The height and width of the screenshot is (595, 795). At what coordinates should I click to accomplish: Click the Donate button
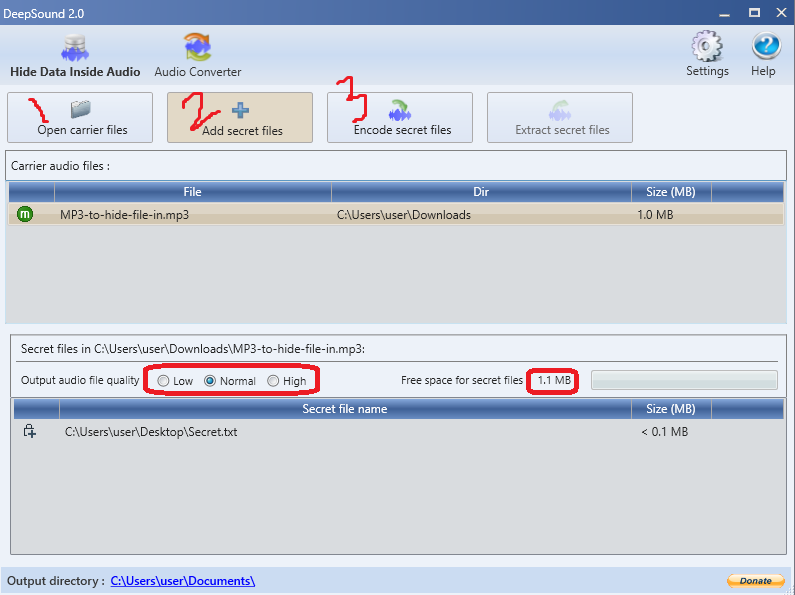click(755, 581)
